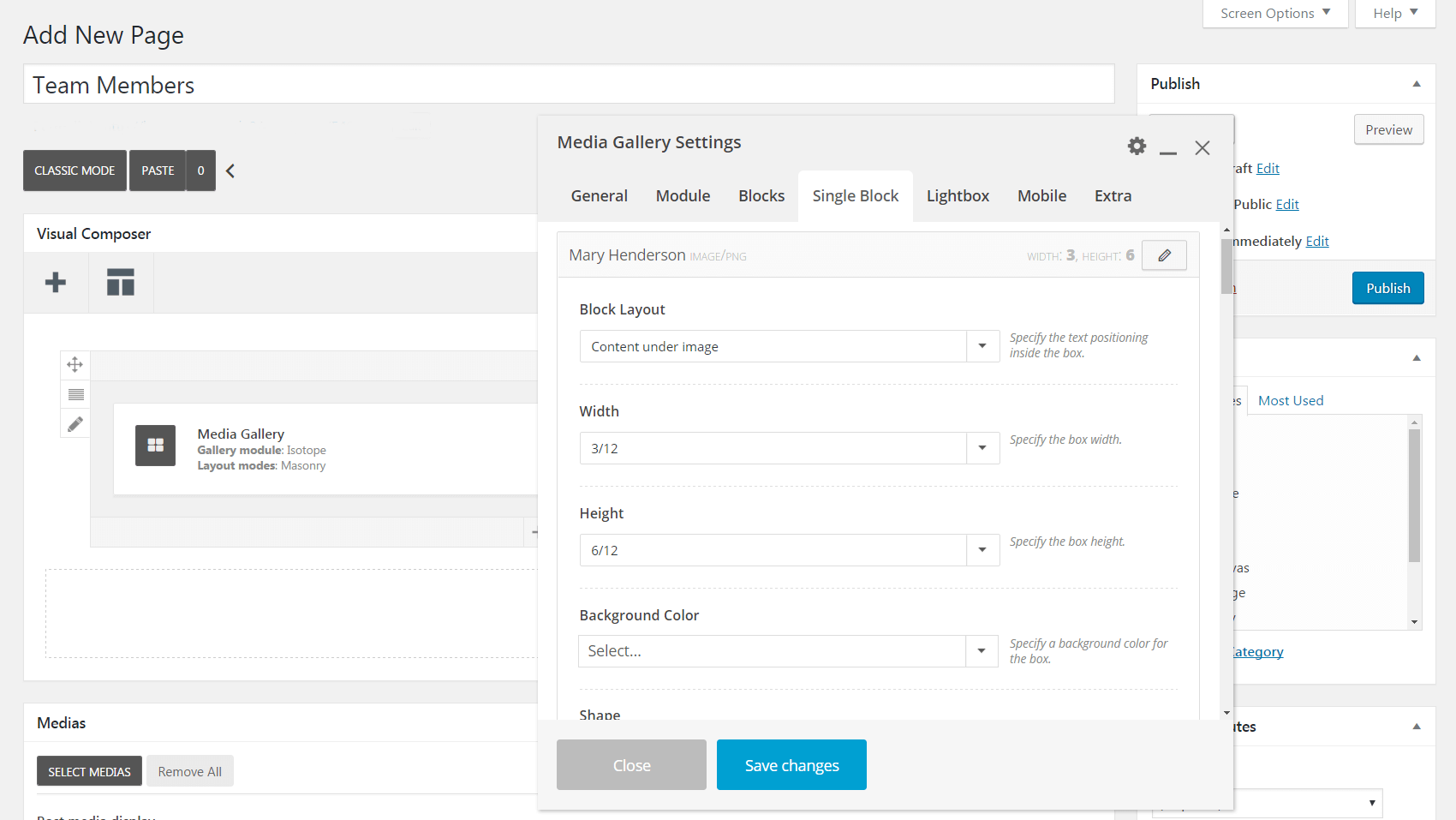This screenshot has width=1456, height=820.
Task: Click the settings panel vertical scrollbar
Action: pos(1226,266)
